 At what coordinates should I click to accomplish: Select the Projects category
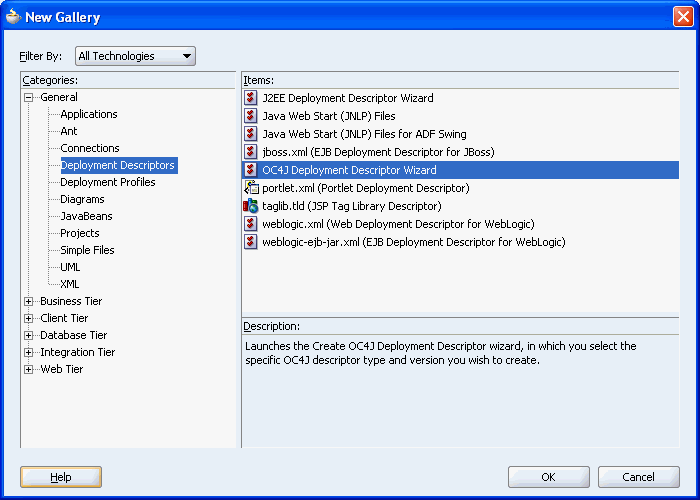79,233
